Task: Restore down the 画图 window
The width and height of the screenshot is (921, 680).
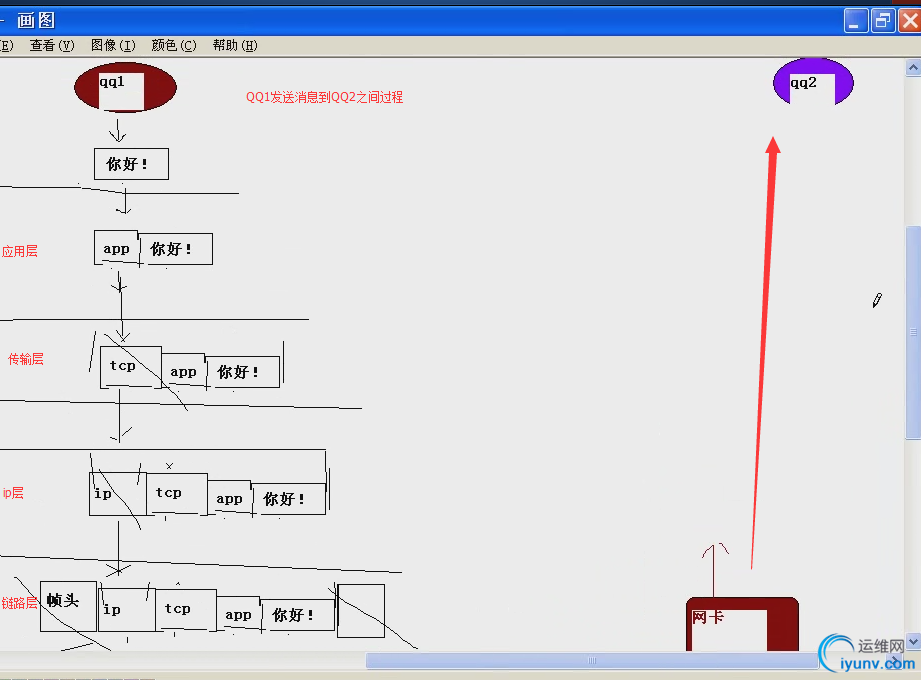Action: point(883,21)
